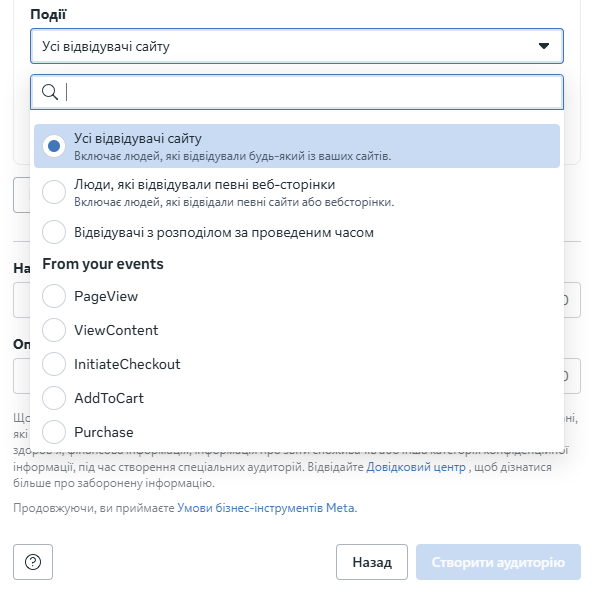Viewport: 592px width, 593px height.
Task: Select the ViewContent event radio
Action: click(54, 330)
